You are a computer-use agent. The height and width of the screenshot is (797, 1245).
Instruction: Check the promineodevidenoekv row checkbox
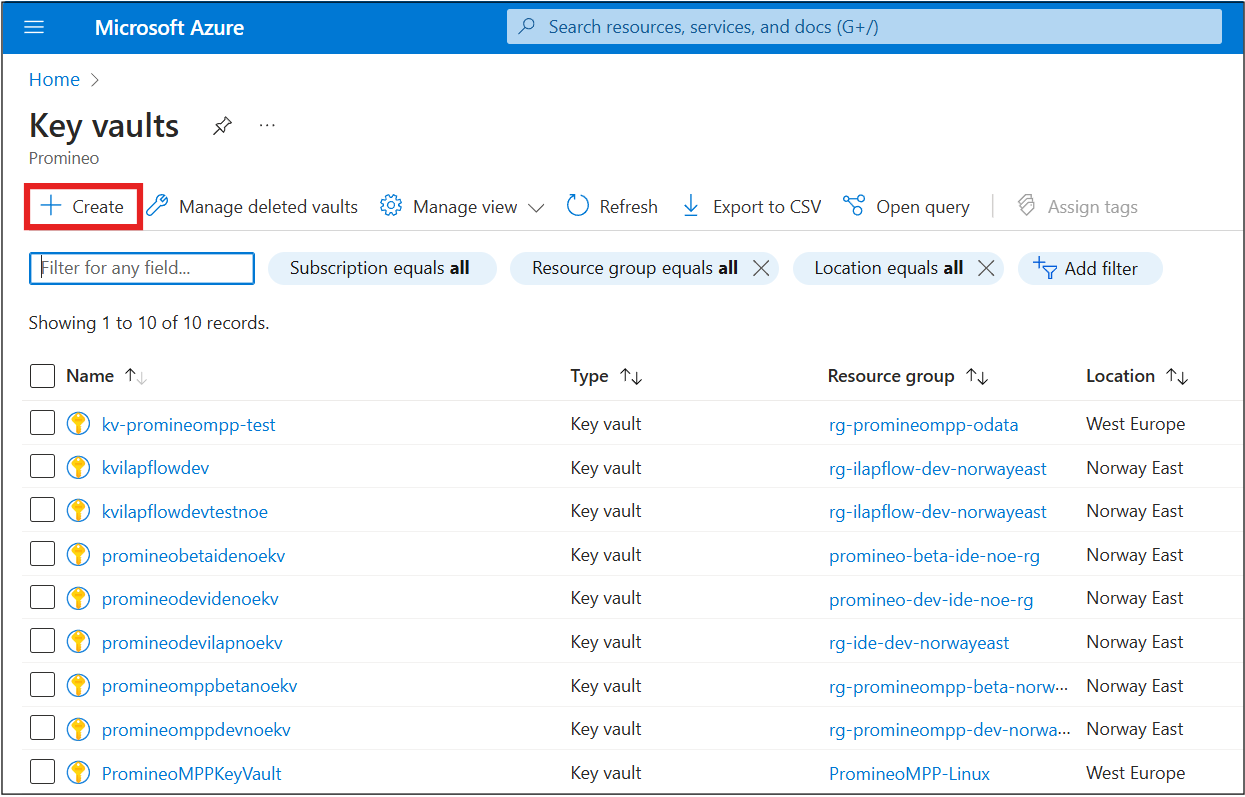[42, 598]
